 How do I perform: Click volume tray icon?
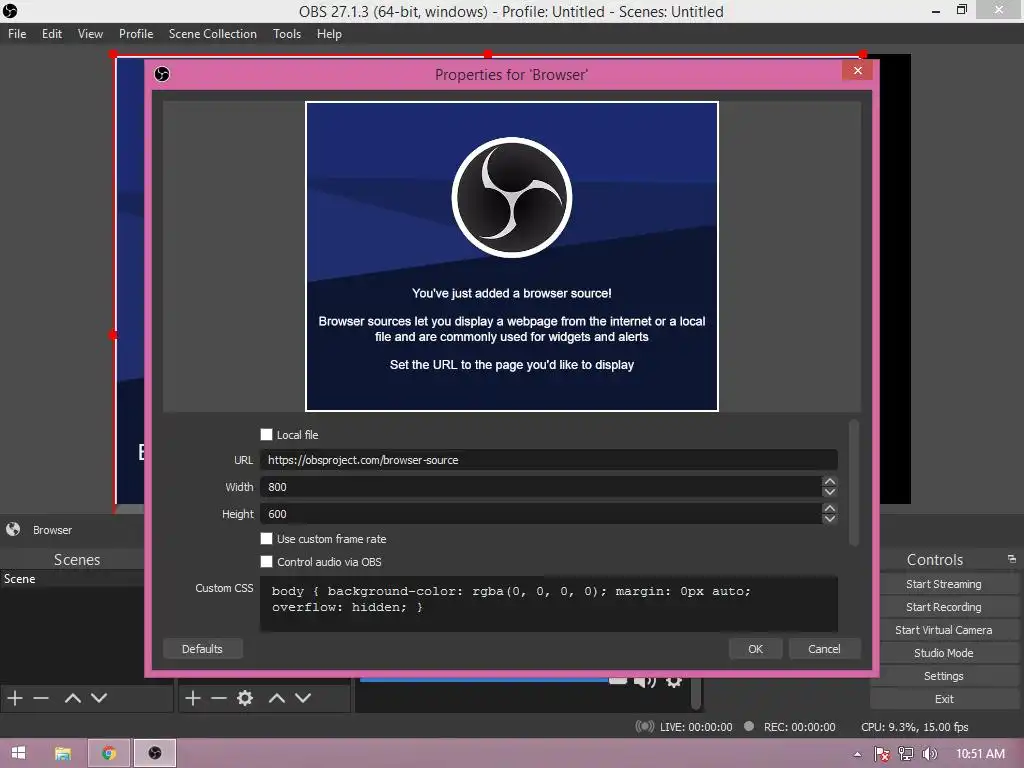click(x=929, y=754)
